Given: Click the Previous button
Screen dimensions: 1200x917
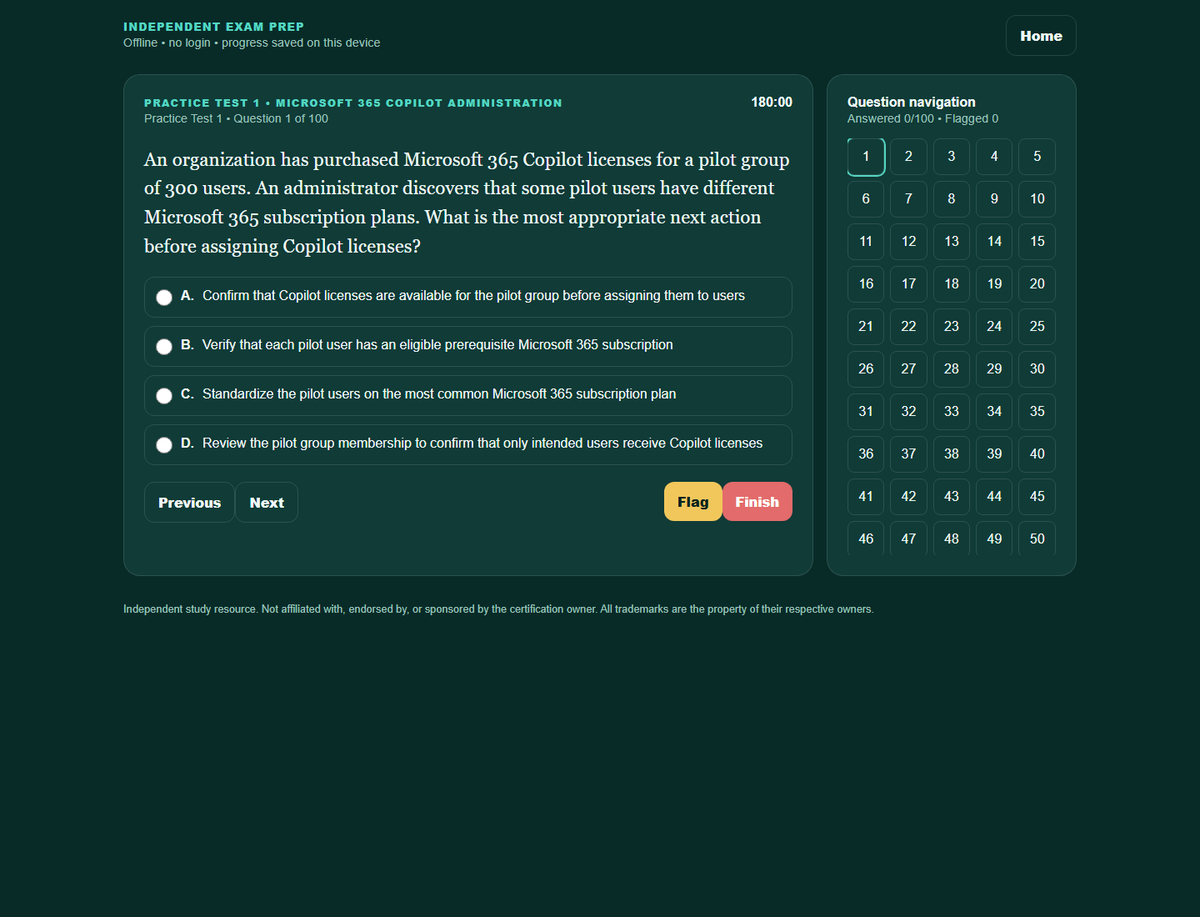Looking at the screenshot, I should (189, 502).
